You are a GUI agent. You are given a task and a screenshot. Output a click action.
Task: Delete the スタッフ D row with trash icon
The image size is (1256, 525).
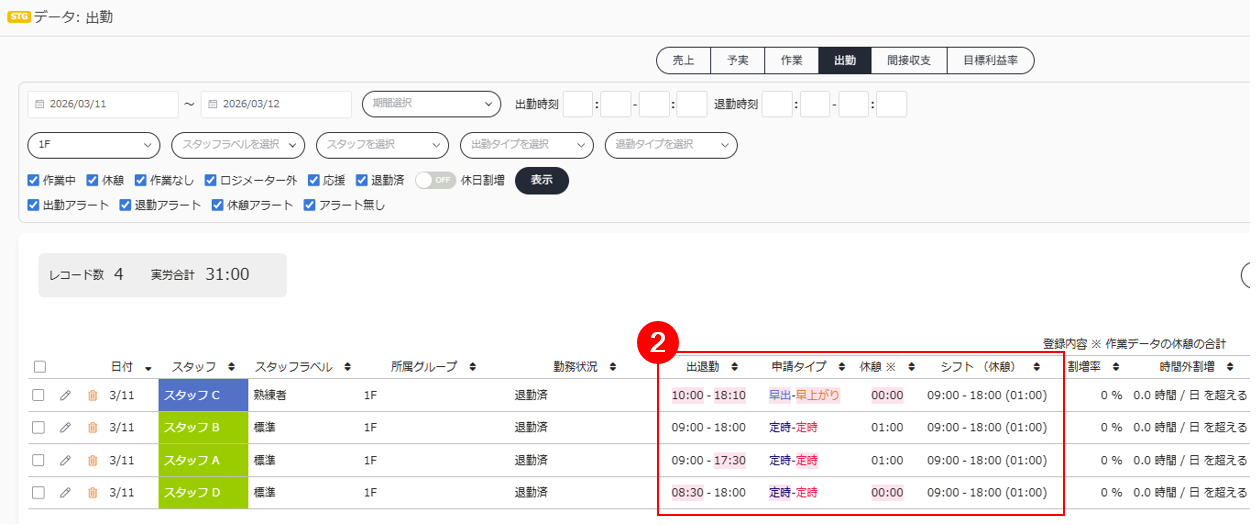pos(93,492)
